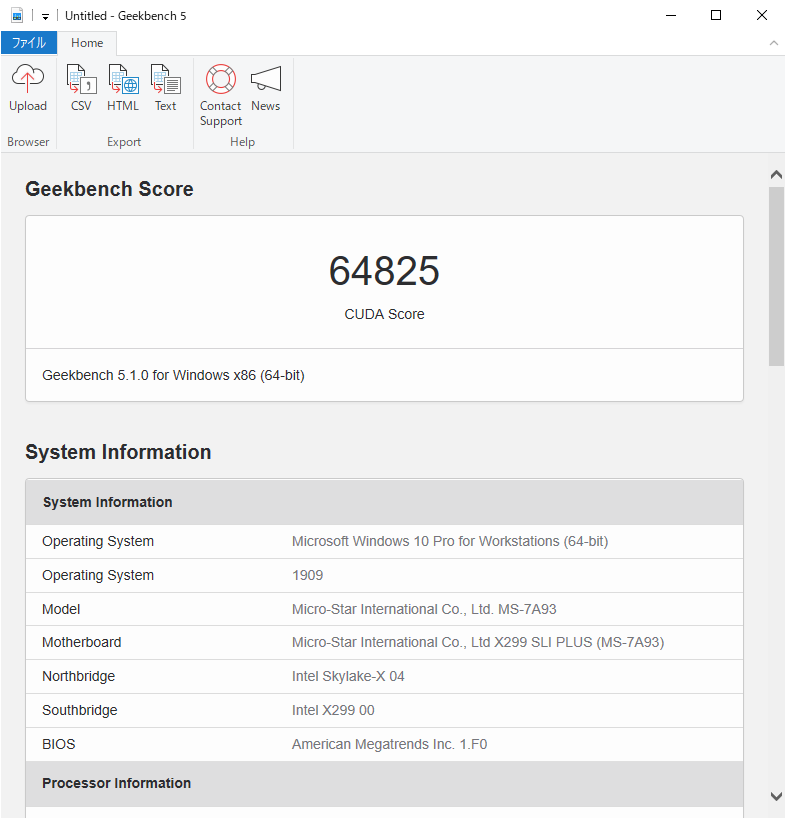The width and height of the screenshot is (786, 819).
Task: Click the vertical scrollbar thumb
Action: click(x=777, y=277)
